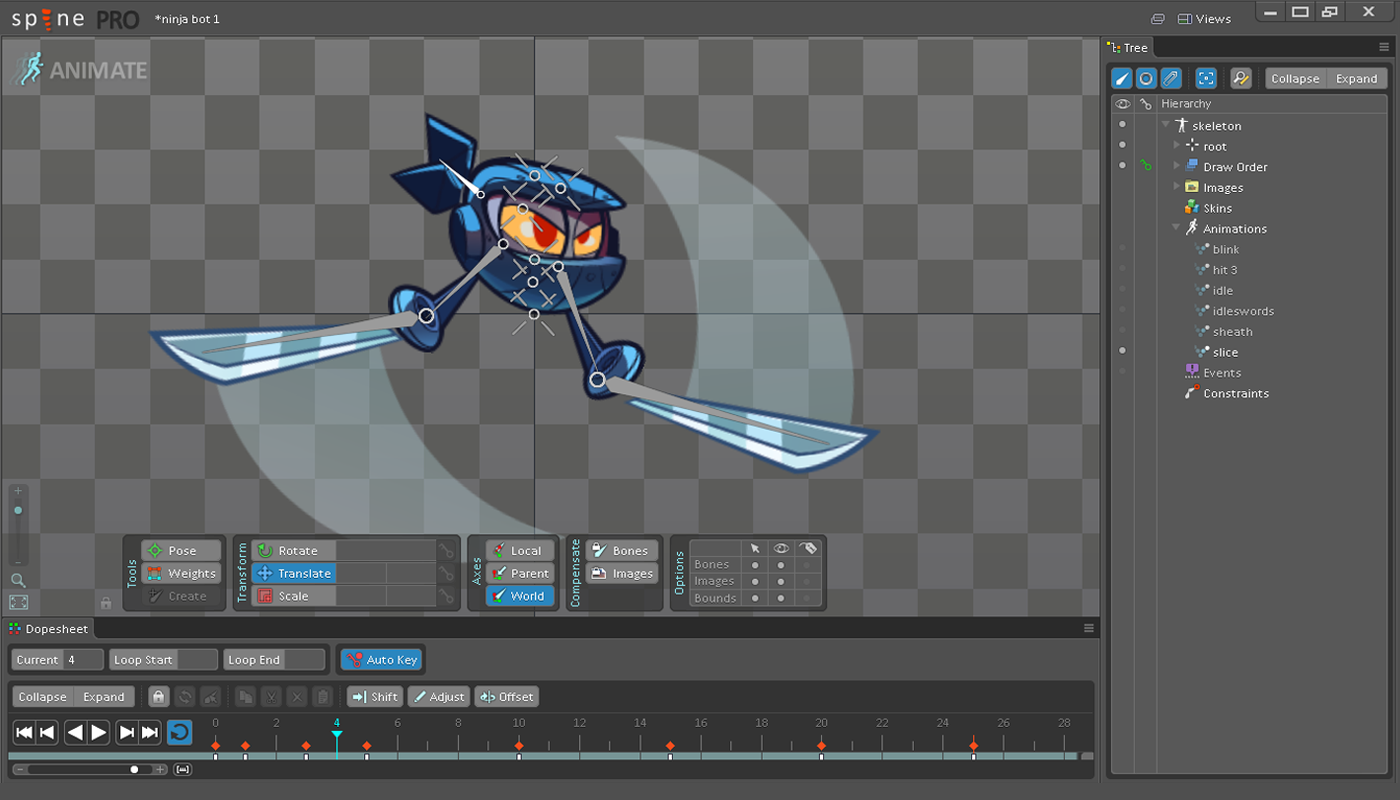
Task: Toggle Bones compensation
Action: click(x=620, y=551)
